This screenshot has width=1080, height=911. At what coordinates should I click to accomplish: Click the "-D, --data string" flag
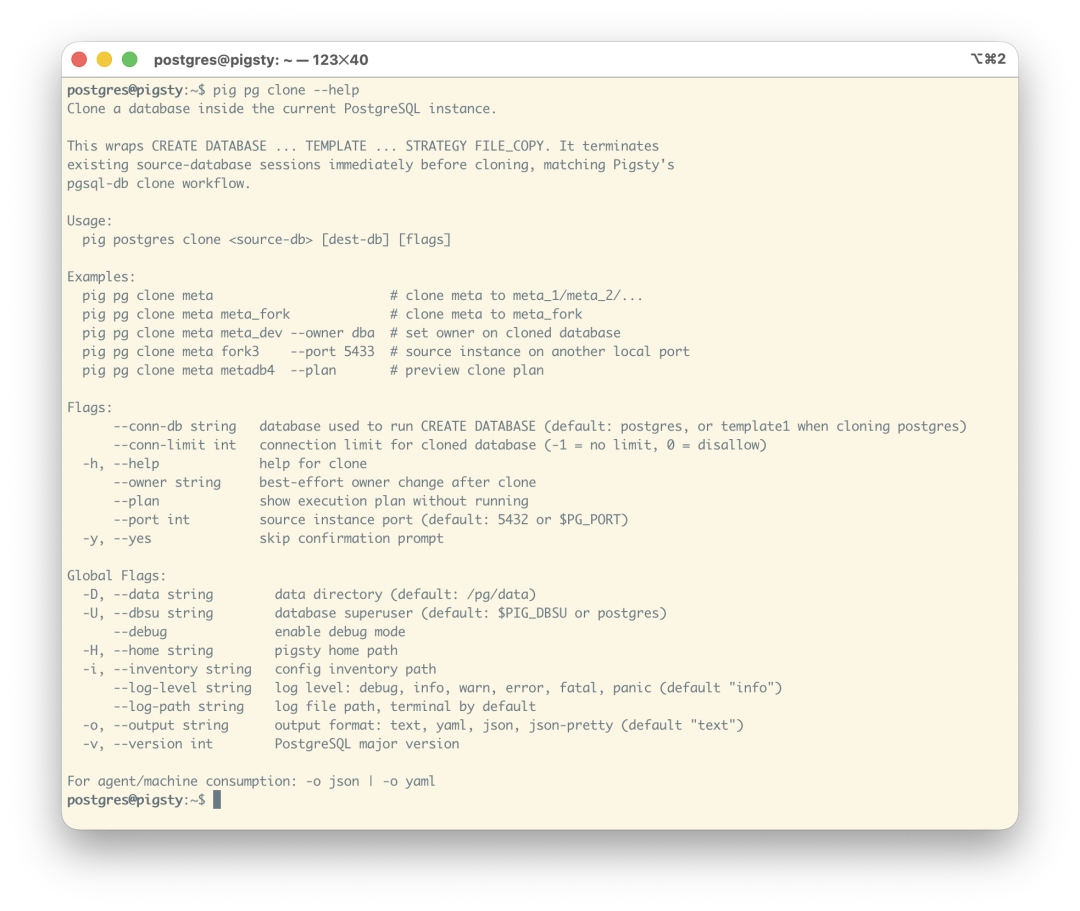tap(148, 594)
